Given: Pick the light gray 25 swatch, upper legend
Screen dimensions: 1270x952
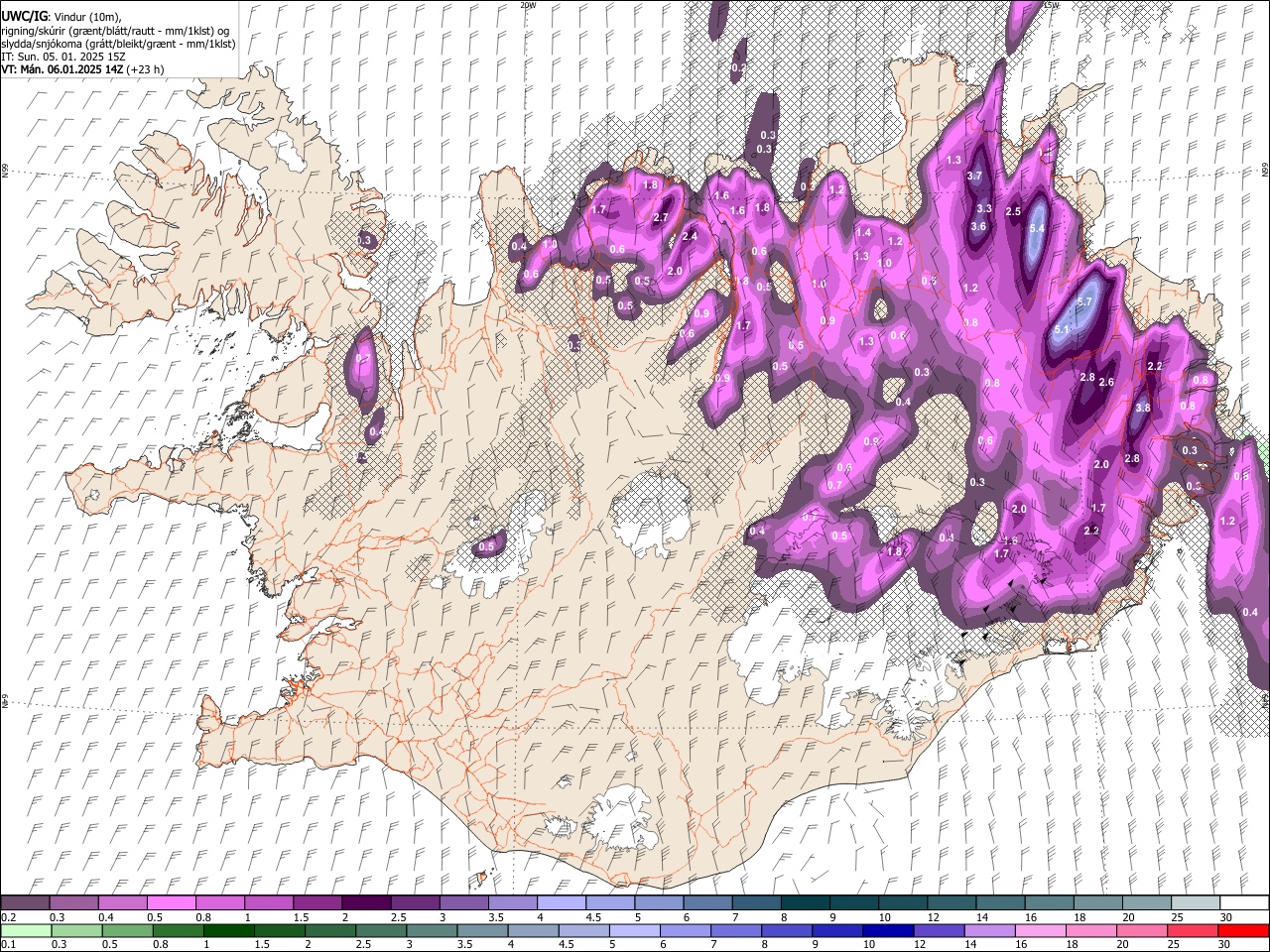Looking at the screenshot, I should click(1196, 903).
